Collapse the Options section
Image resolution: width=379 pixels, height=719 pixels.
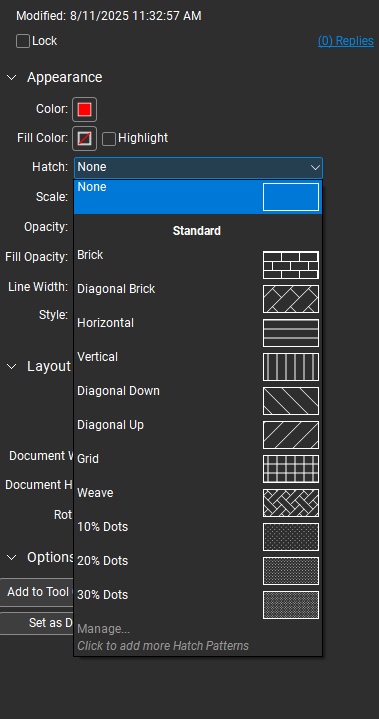12,558
